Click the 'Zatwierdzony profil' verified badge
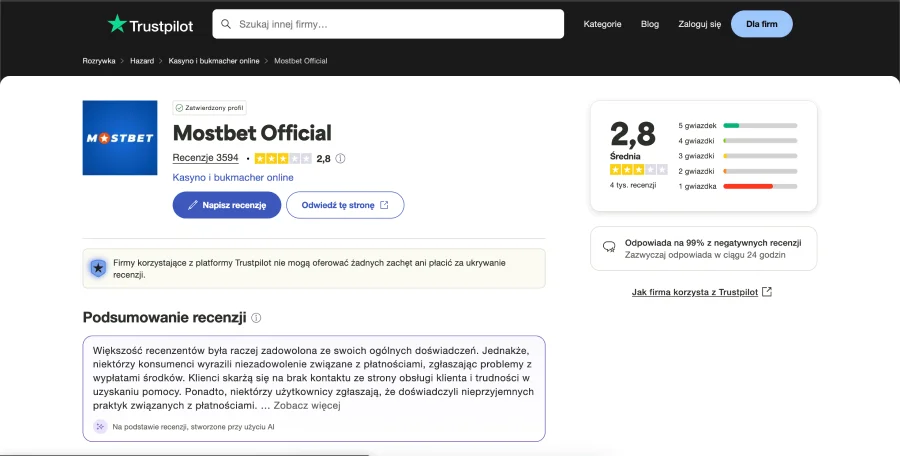This screenshot has width=900, height=456. (210, 108)
